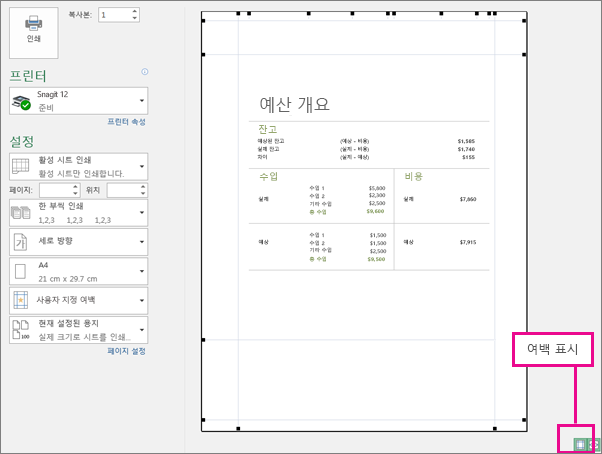The image size is (602, 454).
Task: Click the right margin handle at preview bottom
Action: click(495, 428)
